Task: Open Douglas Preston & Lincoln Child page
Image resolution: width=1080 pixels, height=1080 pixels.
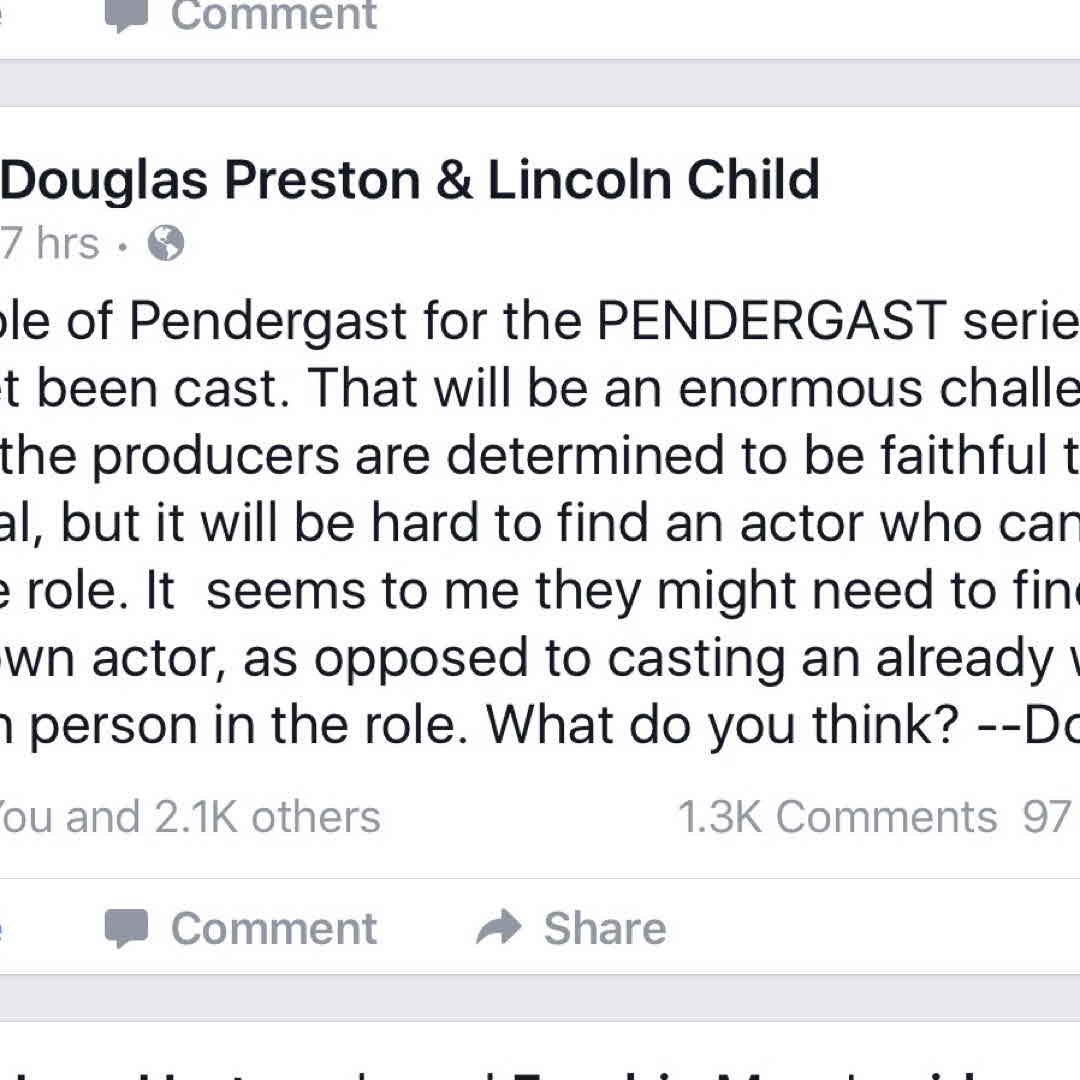Action: (x=411, y=180)
